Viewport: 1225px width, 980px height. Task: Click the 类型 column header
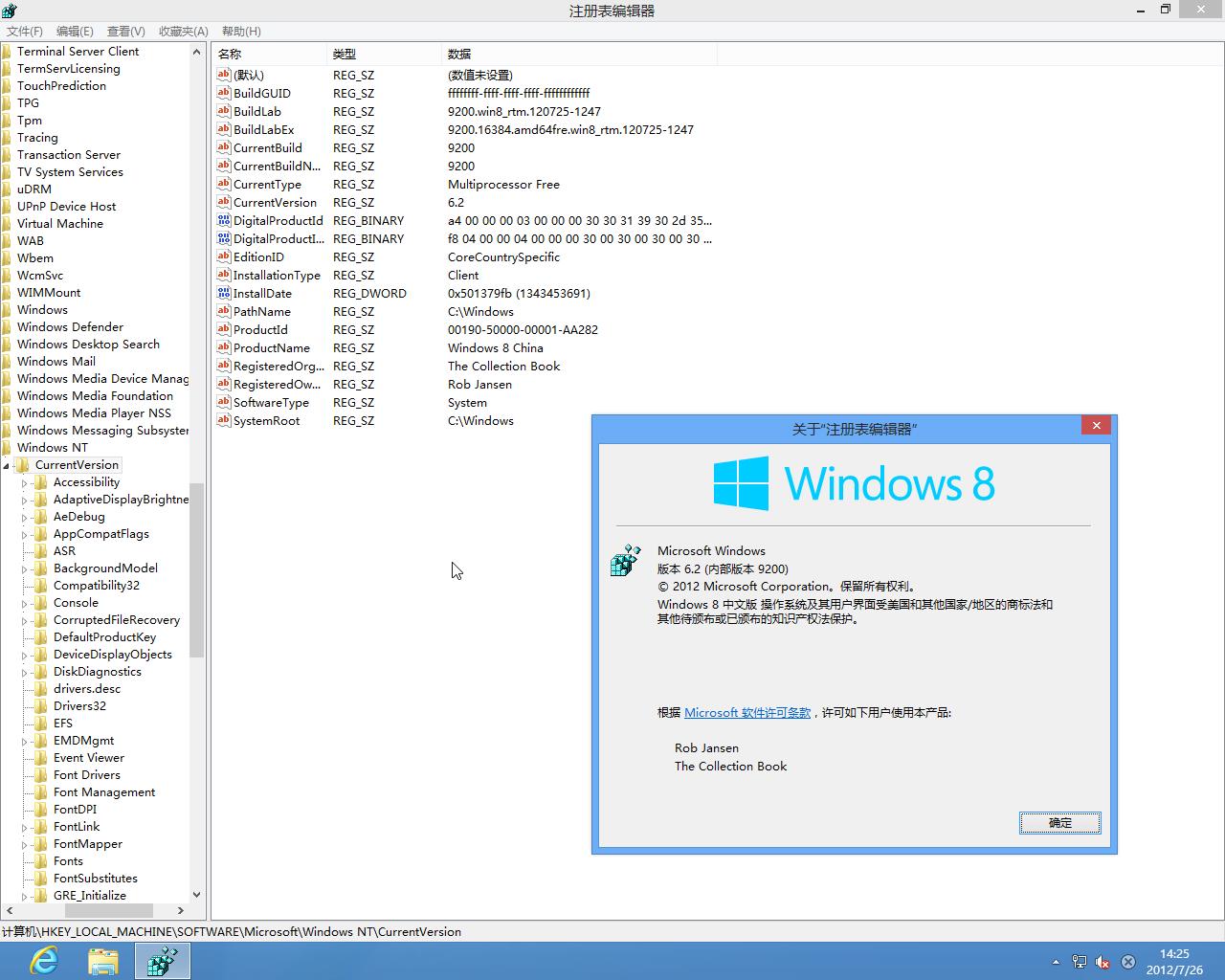[384, 54]
